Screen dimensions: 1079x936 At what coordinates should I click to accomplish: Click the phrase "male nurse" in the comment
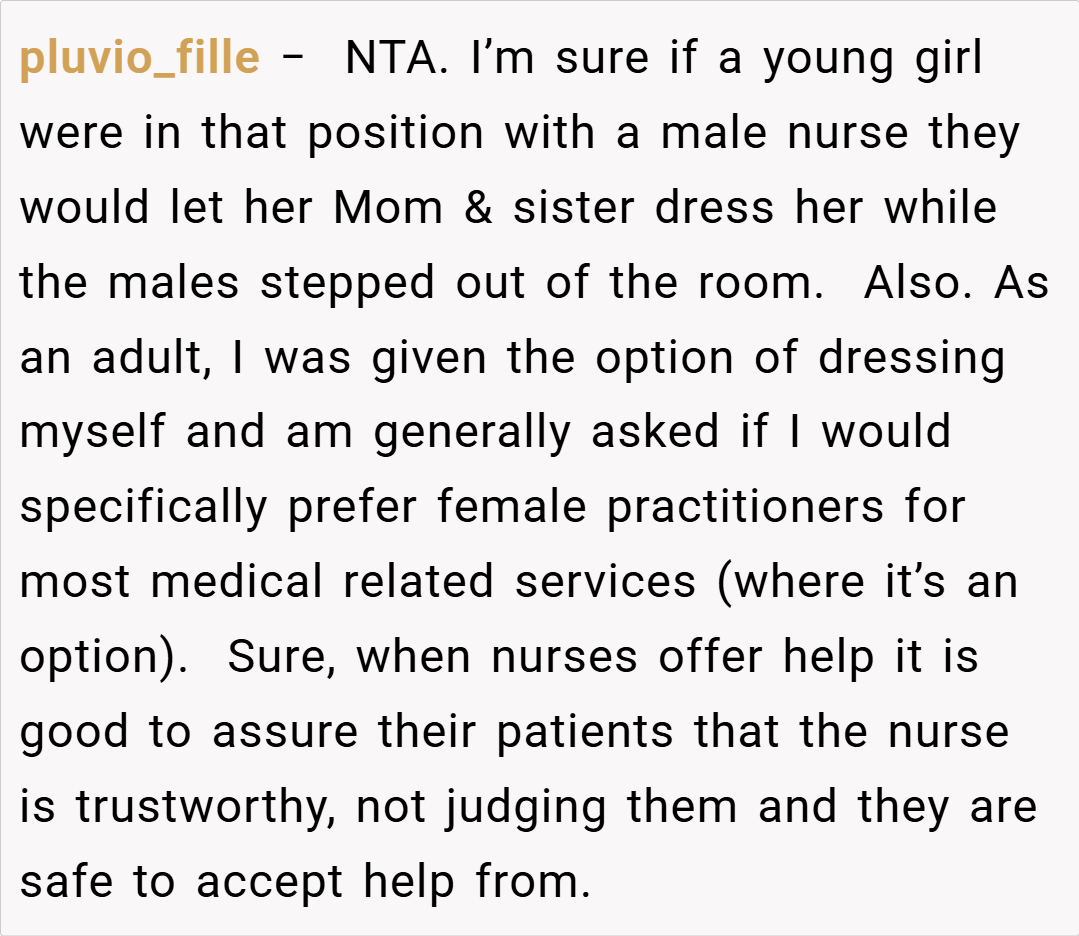[780, 134]
